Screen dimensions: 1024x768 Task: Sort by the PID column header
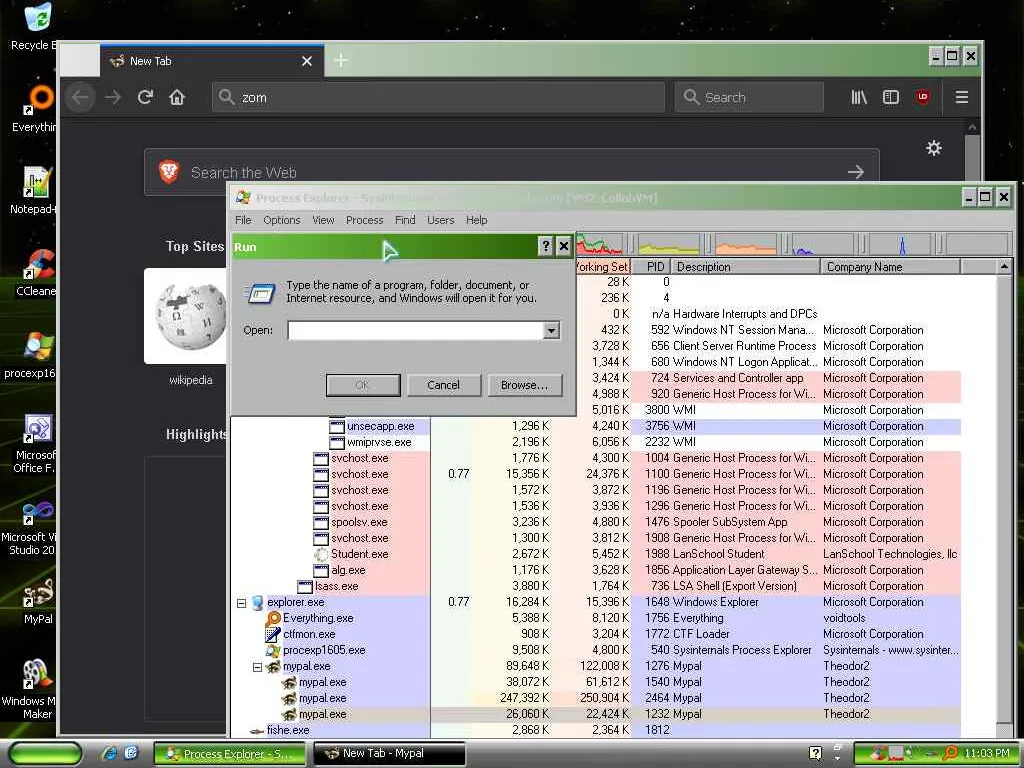[652, 266]
